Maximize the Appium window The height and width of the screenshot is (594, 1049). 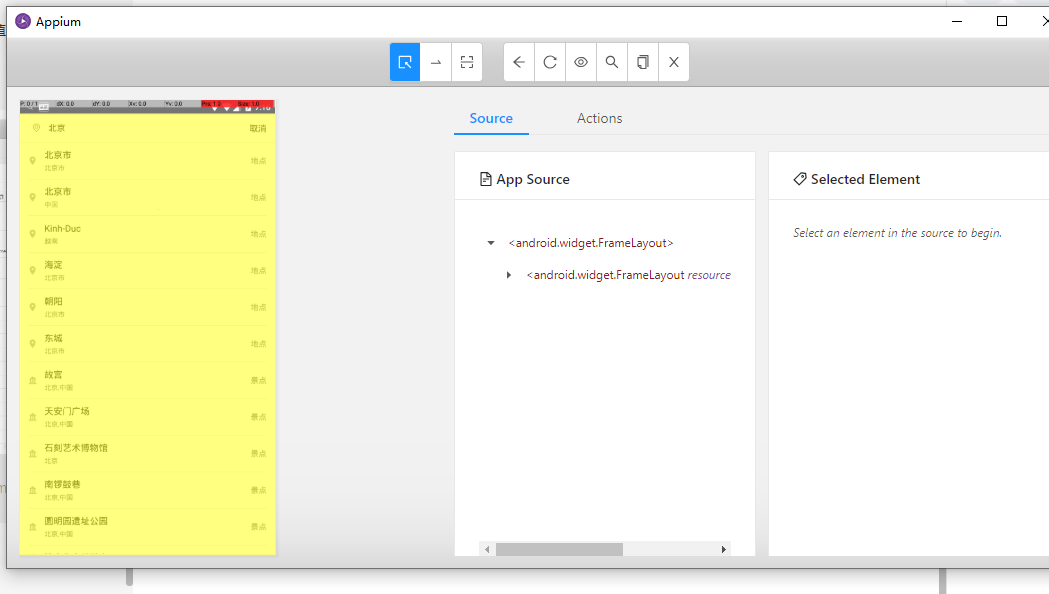point(1002,21)
